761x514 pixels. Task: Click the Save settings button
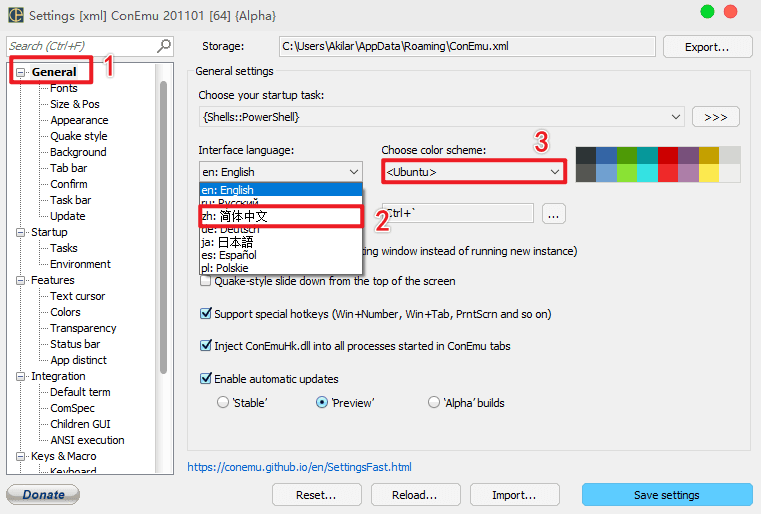pos(666,495)
